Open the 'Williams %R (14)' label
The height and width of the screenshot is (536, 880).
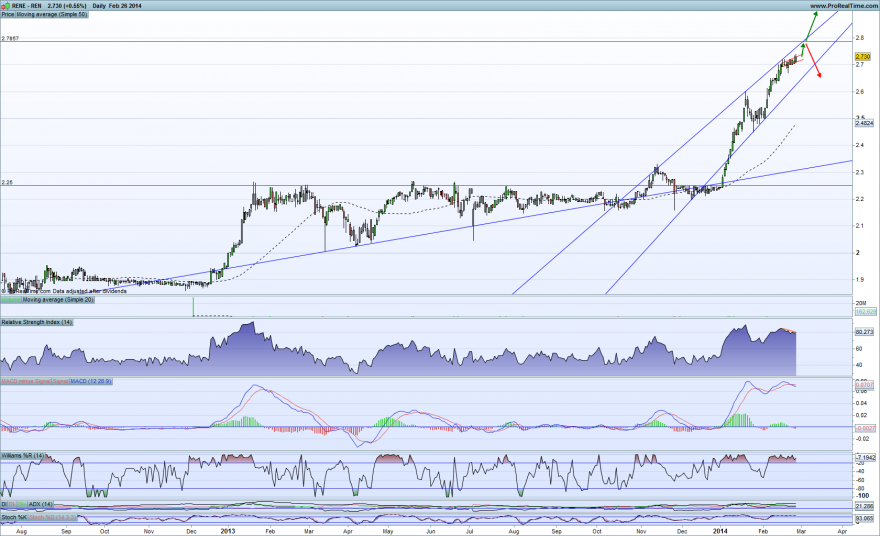(x=23, y=456)
